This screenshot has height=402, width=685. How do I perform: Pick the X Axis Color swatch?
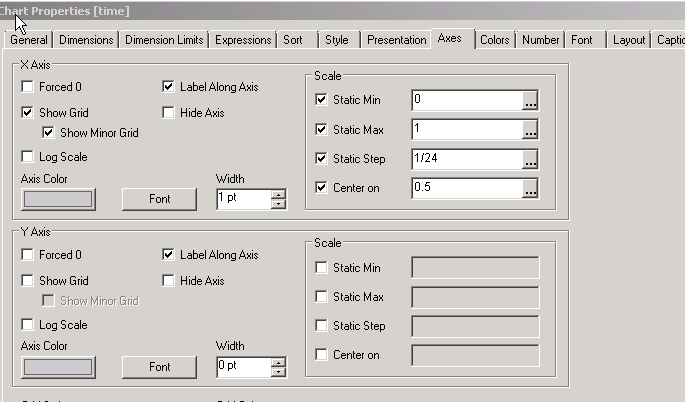click(58, 199)
